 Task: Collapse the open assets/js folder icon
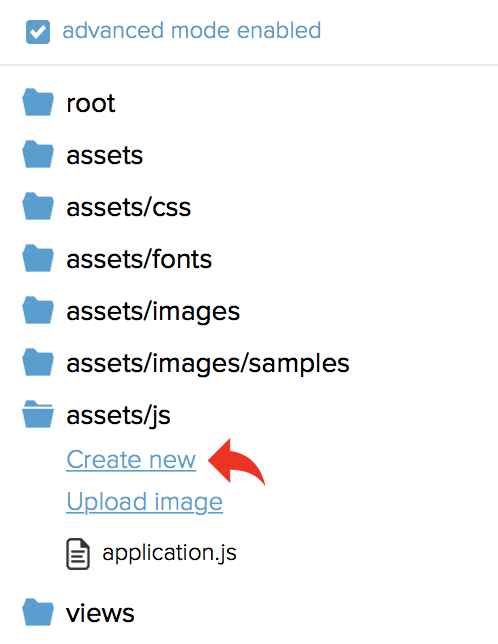pyautogui.click(x=38, y=415)
